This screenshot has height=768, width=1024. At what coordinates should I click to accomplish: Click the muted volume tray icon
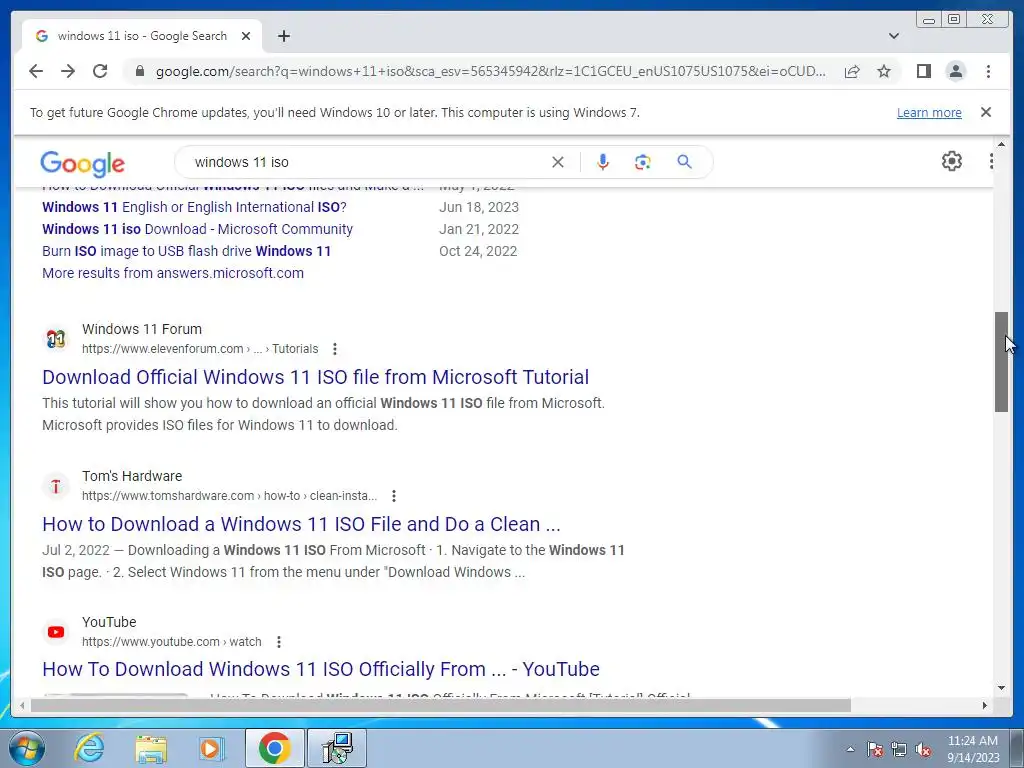(923, 750)
